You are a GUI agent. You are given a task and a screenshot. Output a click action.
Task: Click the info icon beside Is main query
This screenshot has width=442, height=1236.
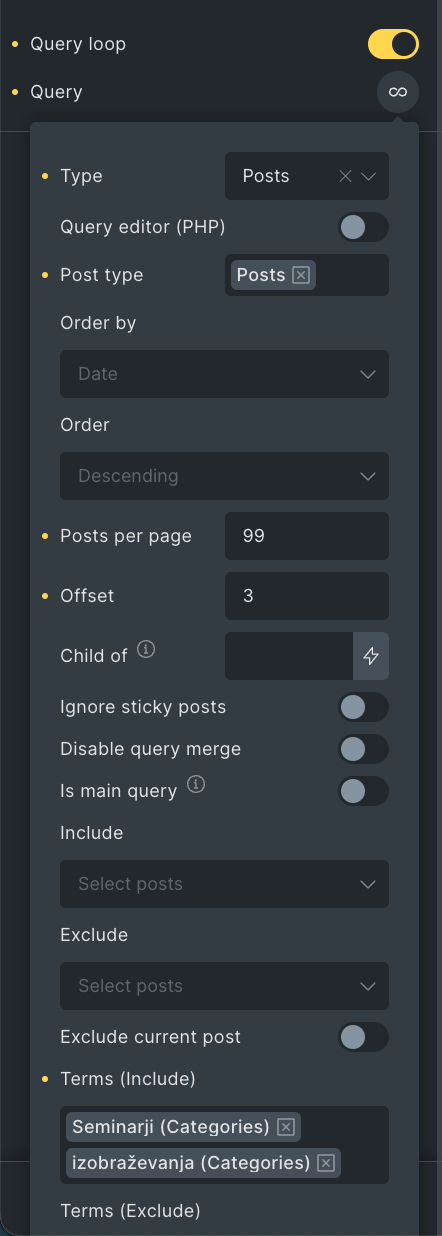click(x=196, y=785)
